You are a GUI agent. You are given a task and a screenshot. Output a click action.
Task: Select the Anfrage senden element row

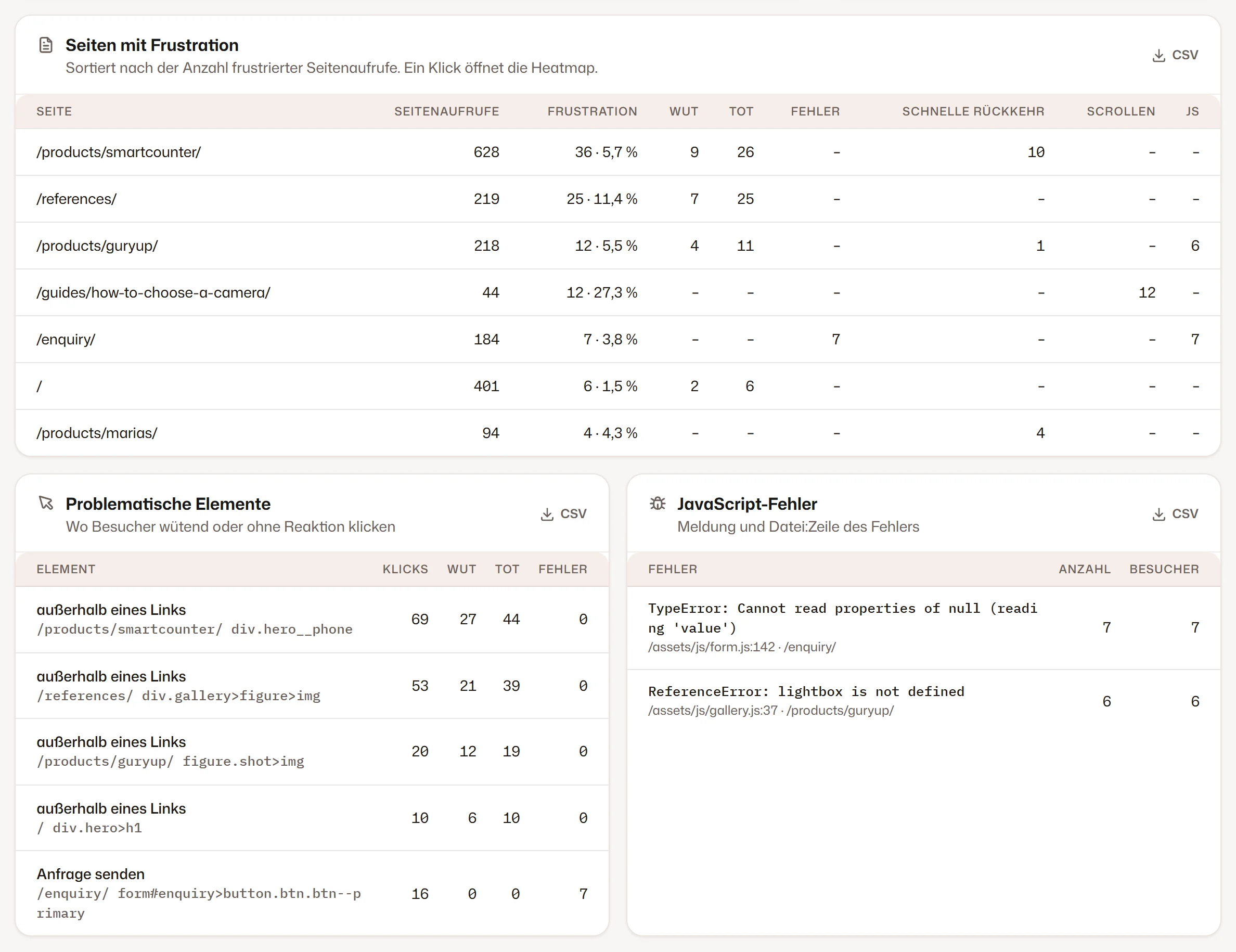click(313, 893)
